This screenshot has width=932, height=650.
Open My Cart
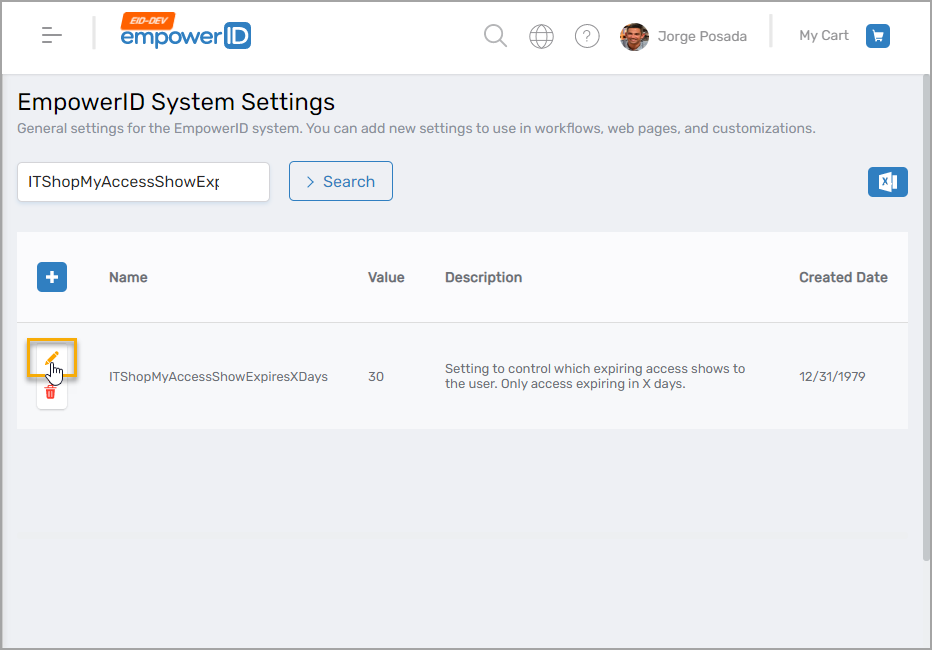point(823,35)
